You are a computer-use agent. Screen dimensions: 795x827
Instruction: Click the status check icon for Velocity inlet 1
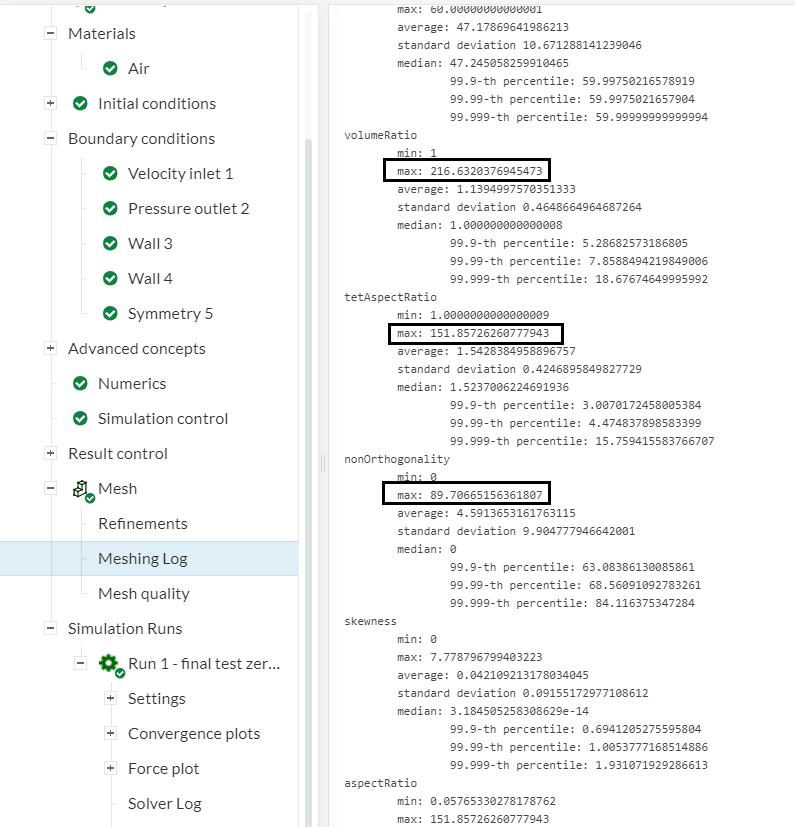point(110,174)
